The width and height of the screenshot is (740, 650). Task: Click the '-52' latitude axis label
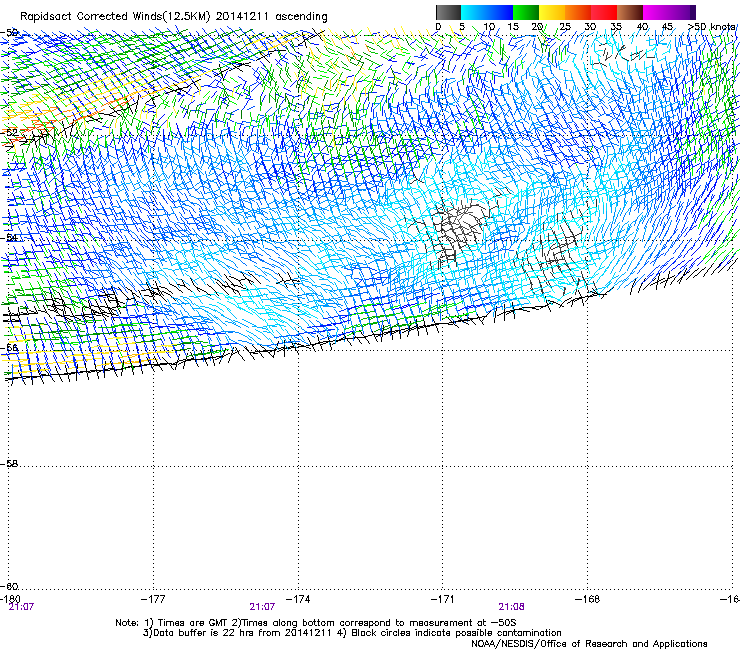(9, 133)
